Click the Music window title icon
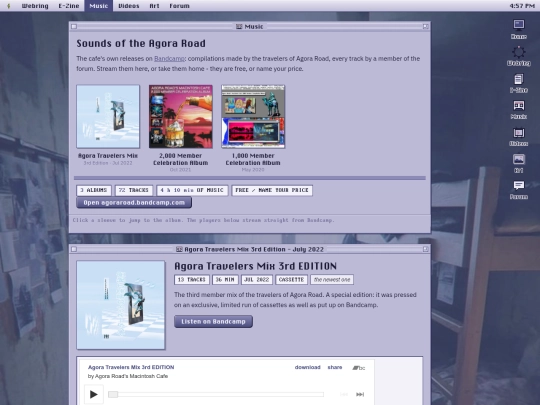Screen dimensions: 540x405 239,27
